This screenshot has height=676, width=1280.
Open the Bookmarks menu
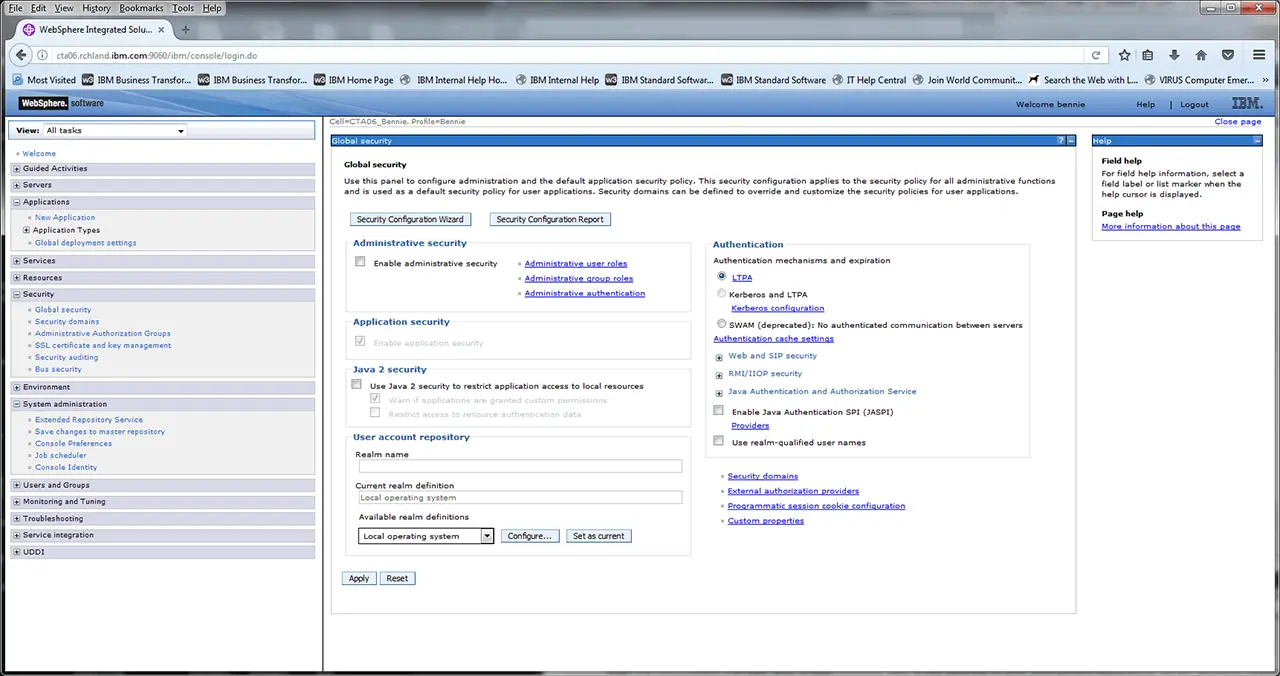(141, 8)
